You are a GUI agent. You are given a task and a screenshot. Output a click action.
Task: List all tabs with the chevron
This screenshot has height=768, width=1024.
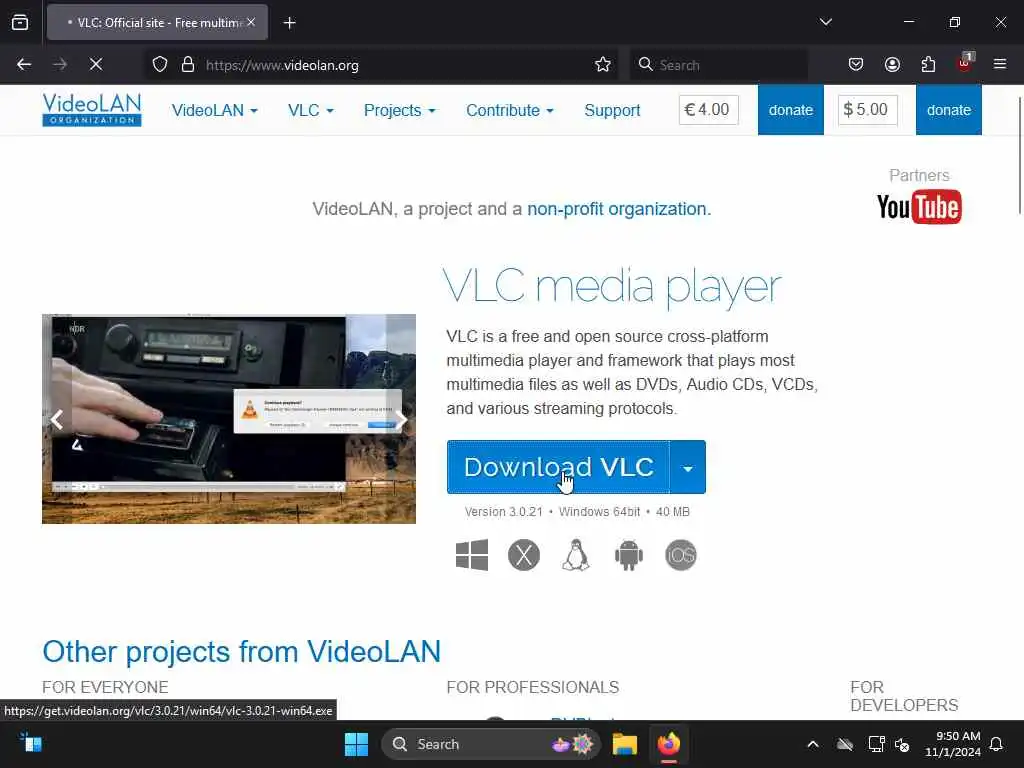[826, 22]
